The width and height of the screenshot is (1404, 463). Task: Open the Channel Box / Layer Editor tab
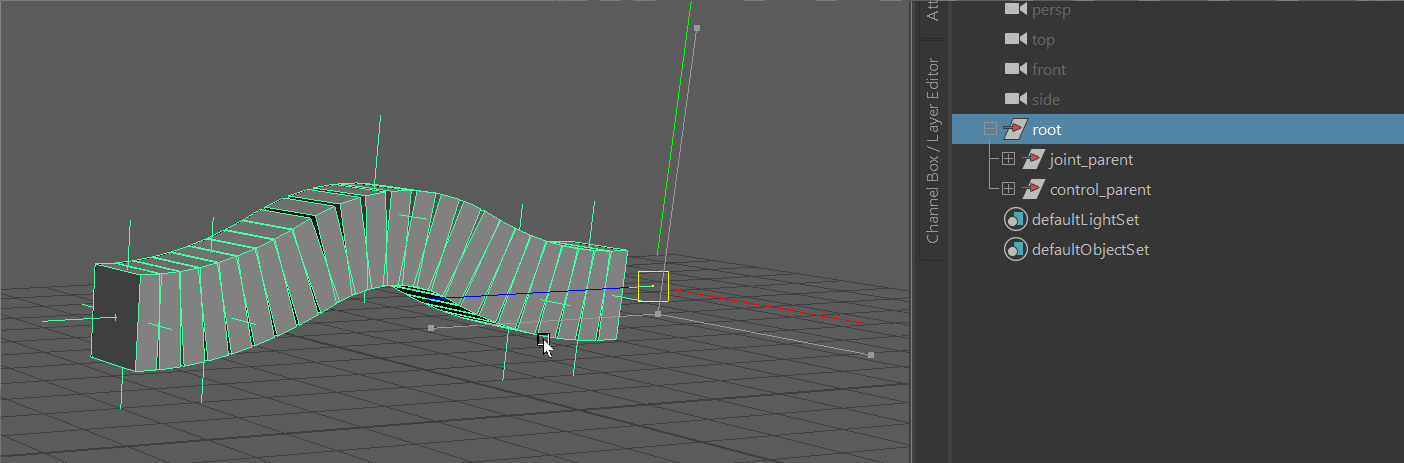932,150
